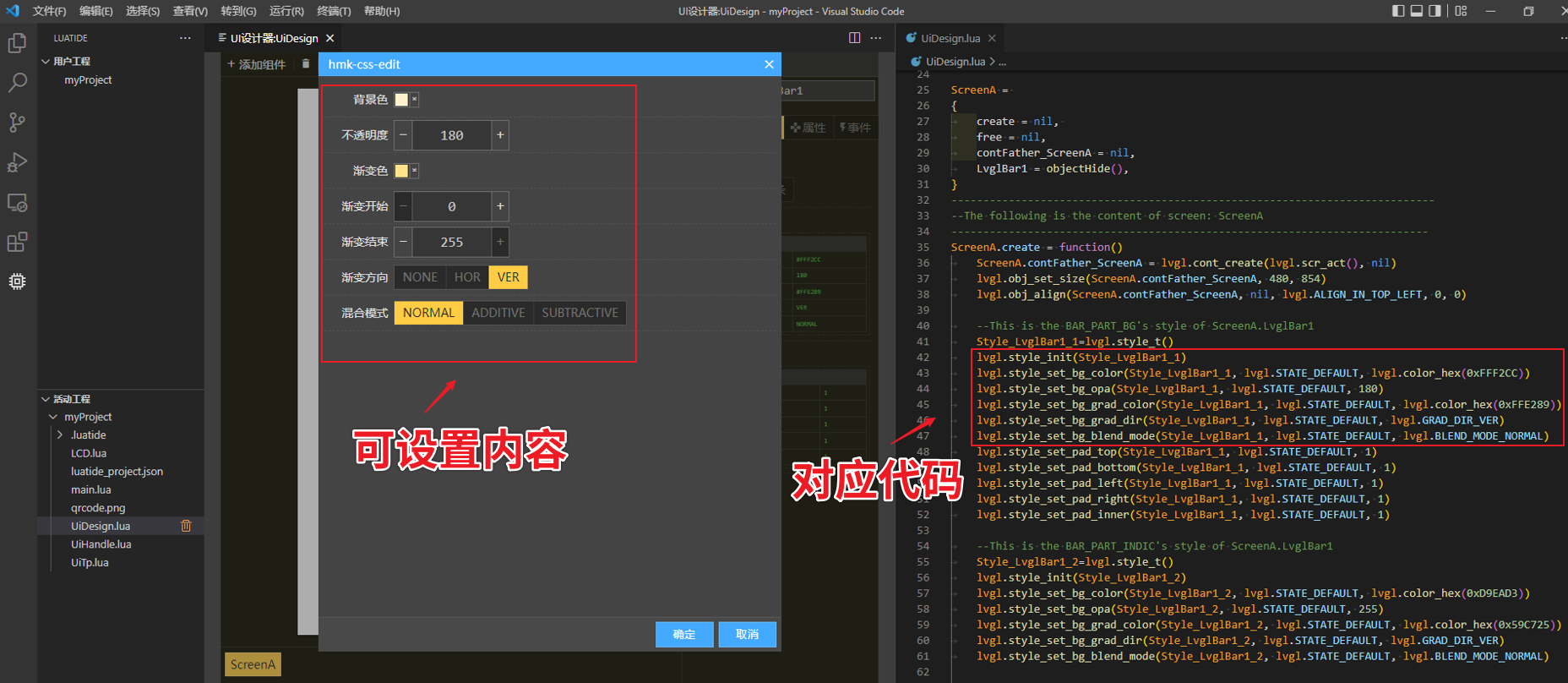Open the 帮助(H) menu

pyautogui.click(x=382, y=11)
